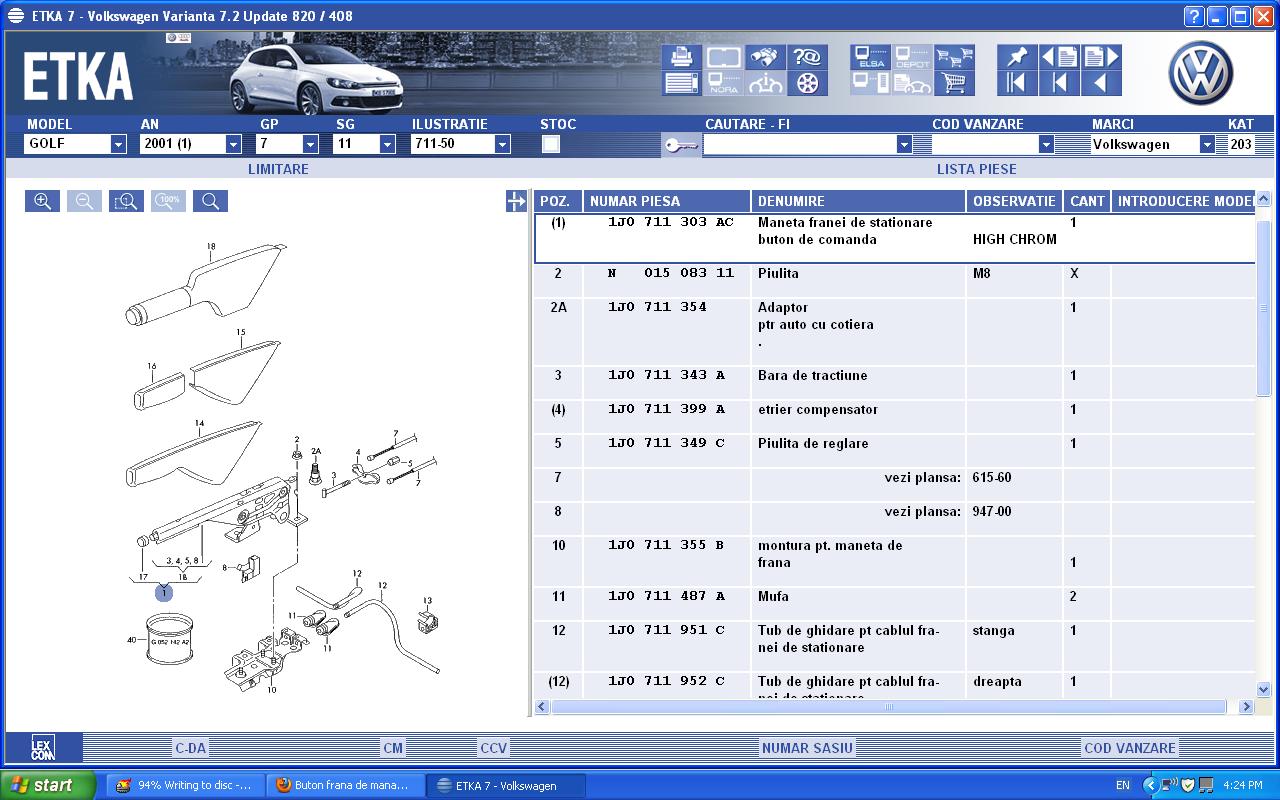This screenshot has height=800, width=1280.
Task: Open the vehicle info icon with letter i
Action: tap(766, 83)
